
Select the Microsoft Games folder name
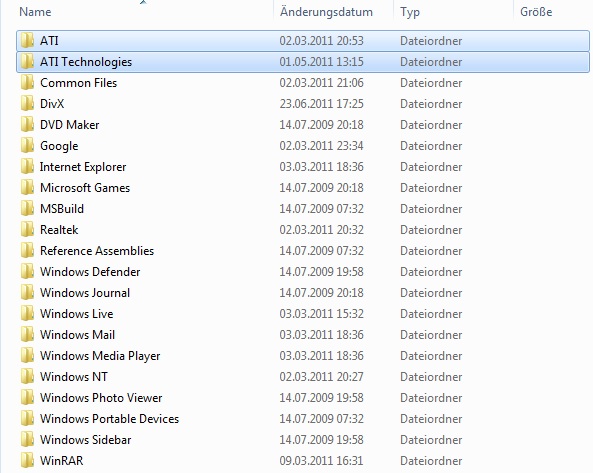85,188
